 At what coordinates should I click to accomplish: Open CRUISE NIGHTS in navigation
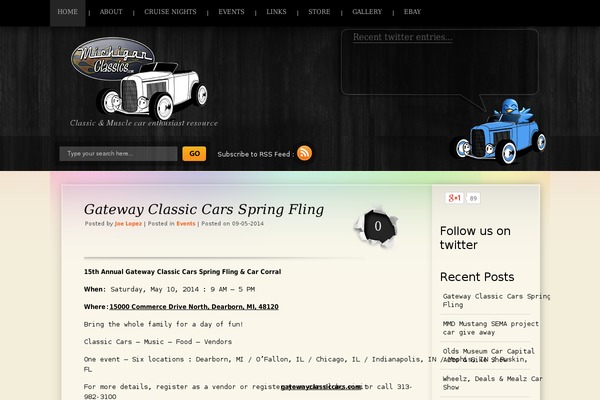[x=170, y=12]
